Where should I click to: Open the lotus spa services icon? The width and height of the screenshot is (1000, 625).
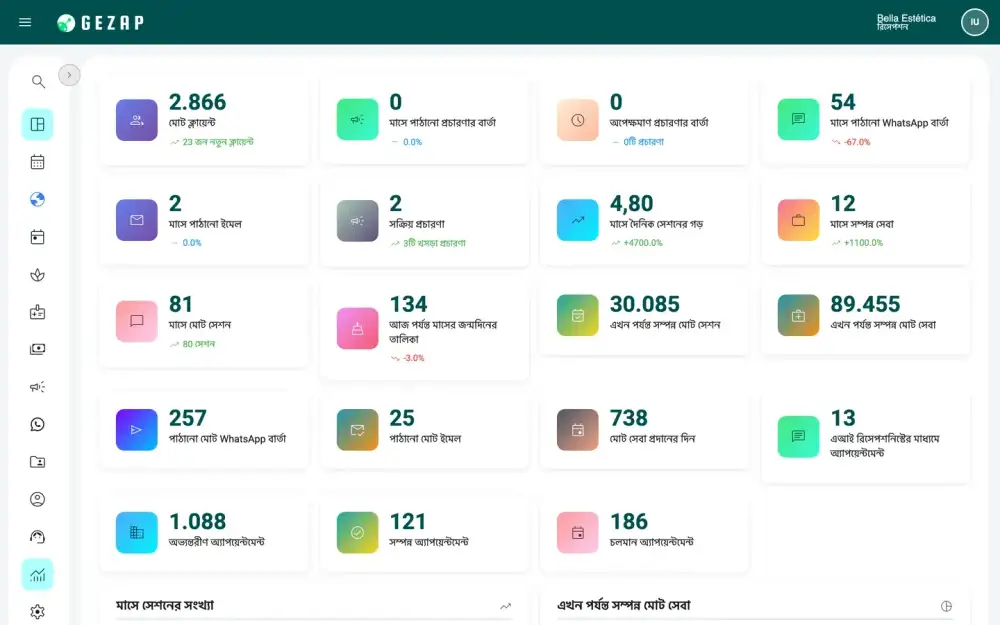[38, 275]
